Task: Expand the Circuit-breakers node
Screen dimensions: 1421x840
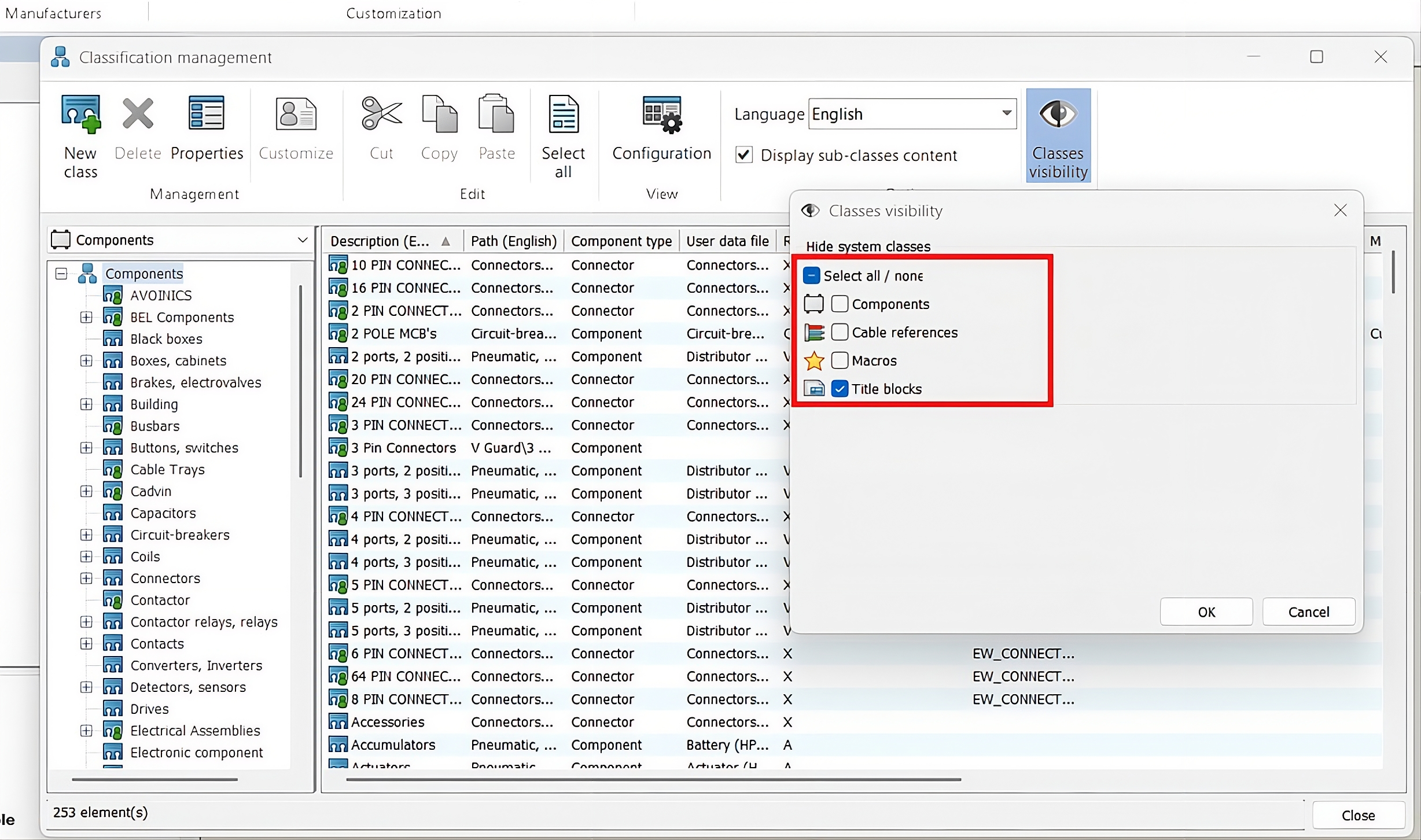Action: coord(86,535)
